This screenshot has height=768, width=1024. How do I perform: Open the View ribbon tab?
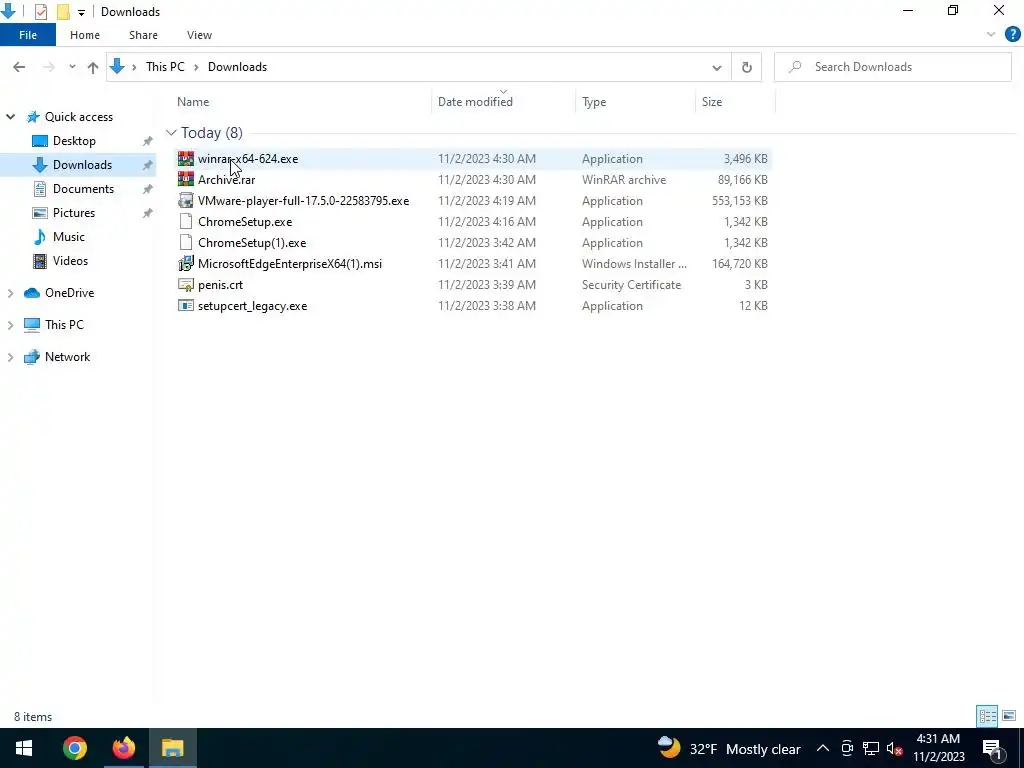click(x=199, y=35)
